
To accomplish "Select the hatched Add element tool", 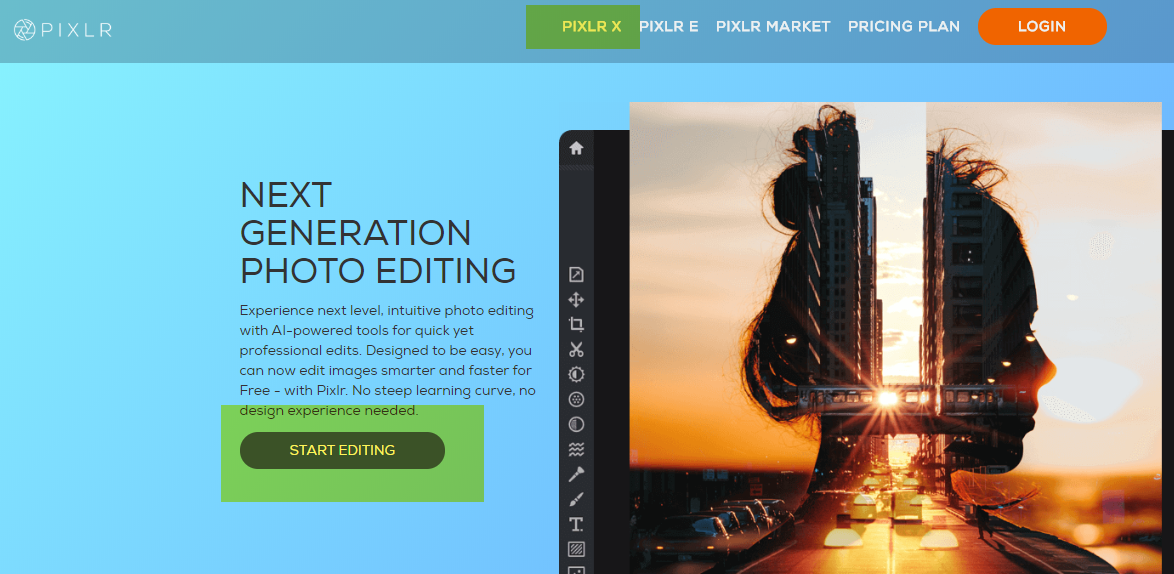I will (576, 549).
